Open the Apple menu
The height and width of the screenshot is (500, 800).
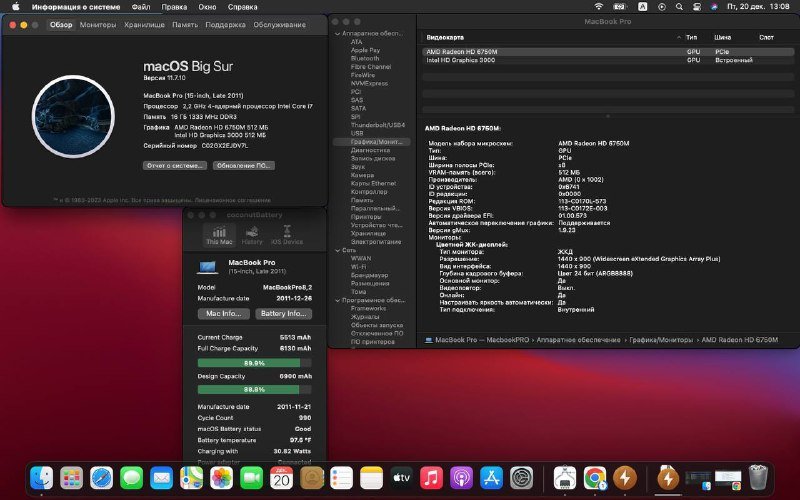coord(16,7)
